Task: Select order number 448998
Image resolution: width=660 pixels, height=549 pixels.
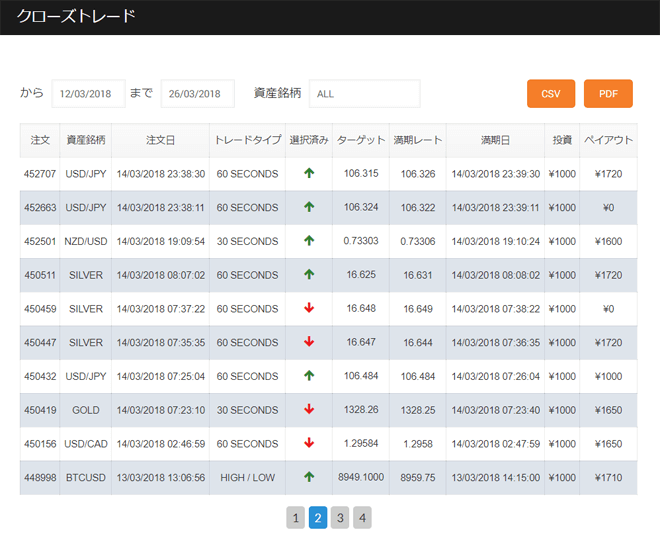Action: [40, 477]
